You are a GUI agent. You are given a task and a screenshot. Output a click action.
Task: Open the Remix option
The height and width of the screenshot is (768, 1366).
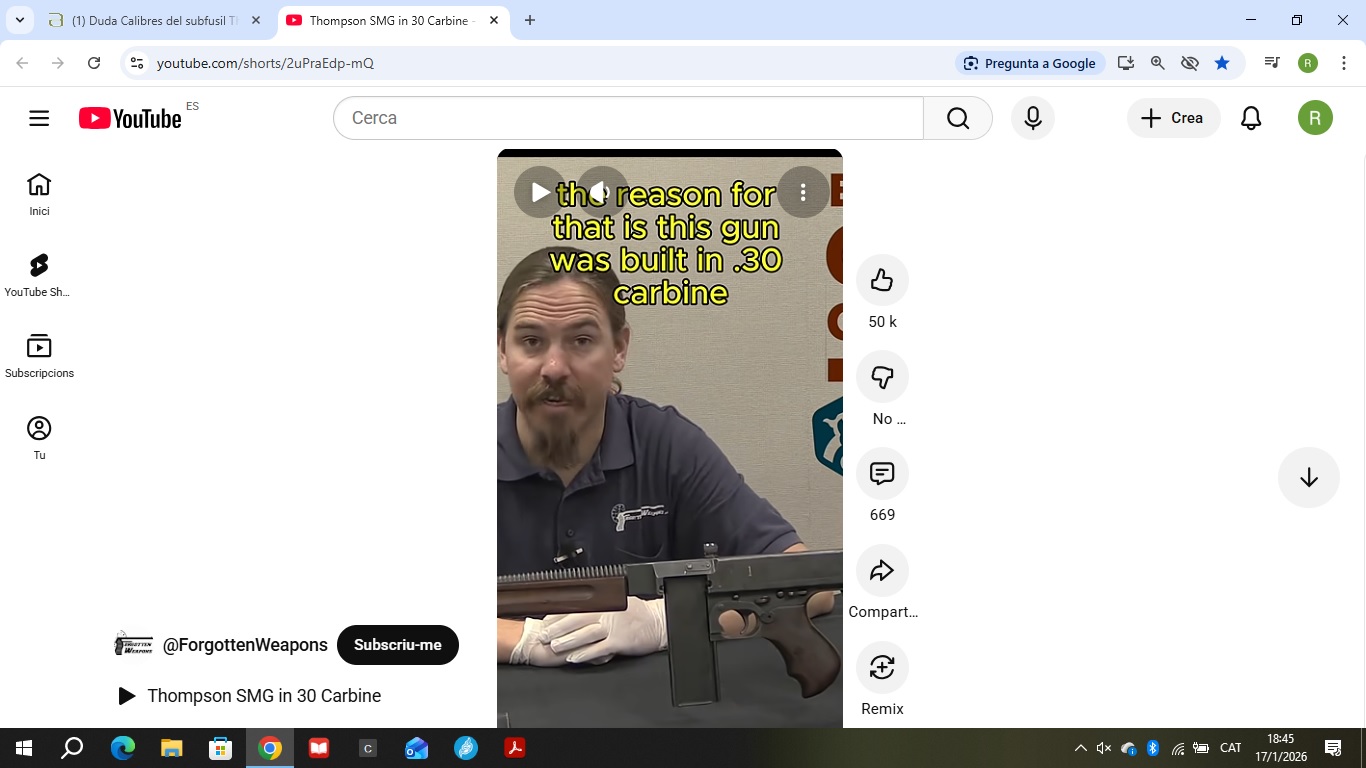[882, 668]
